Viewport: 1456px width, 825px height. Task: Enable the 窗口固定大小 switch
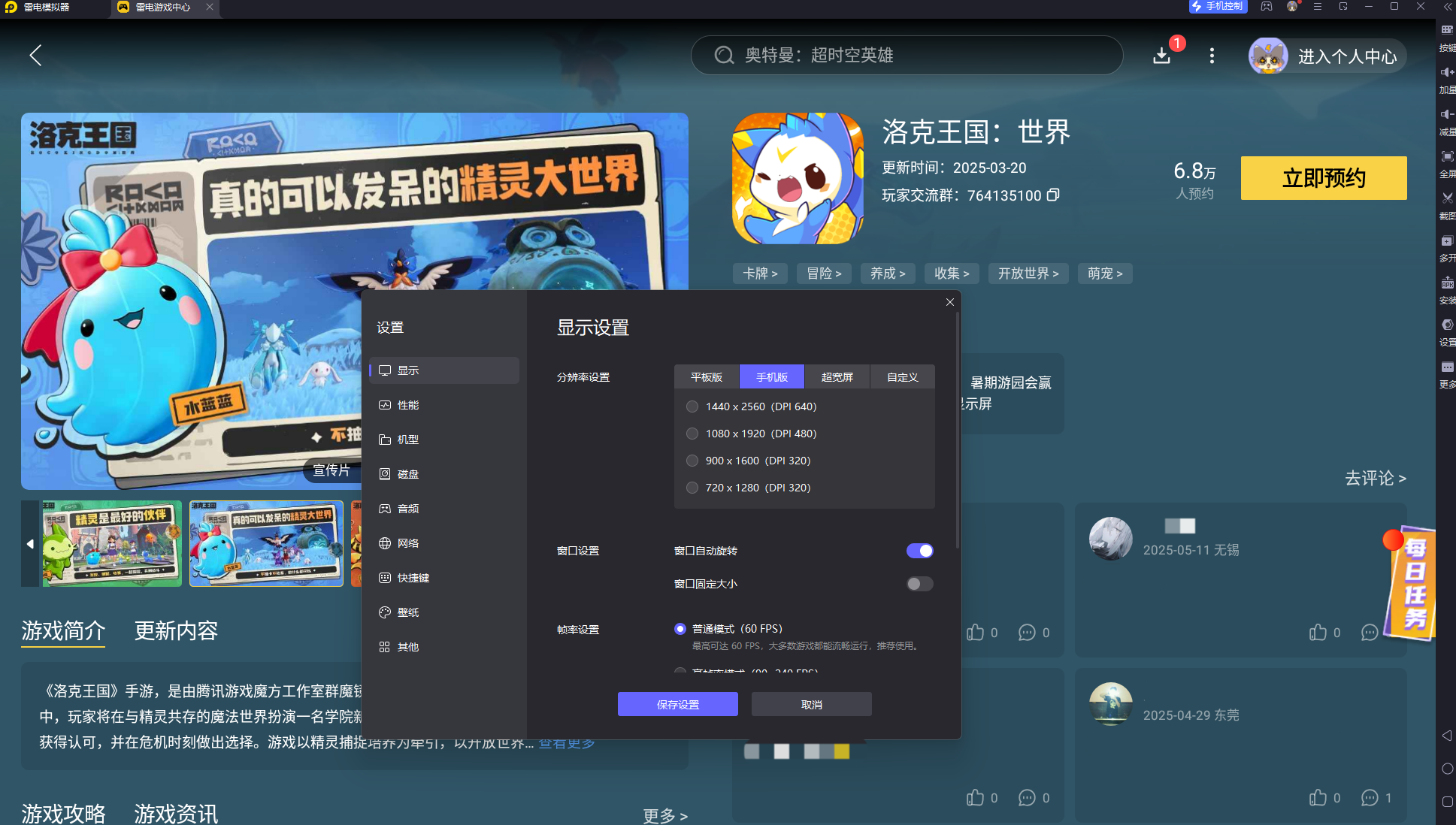click(x=919, y=584)
